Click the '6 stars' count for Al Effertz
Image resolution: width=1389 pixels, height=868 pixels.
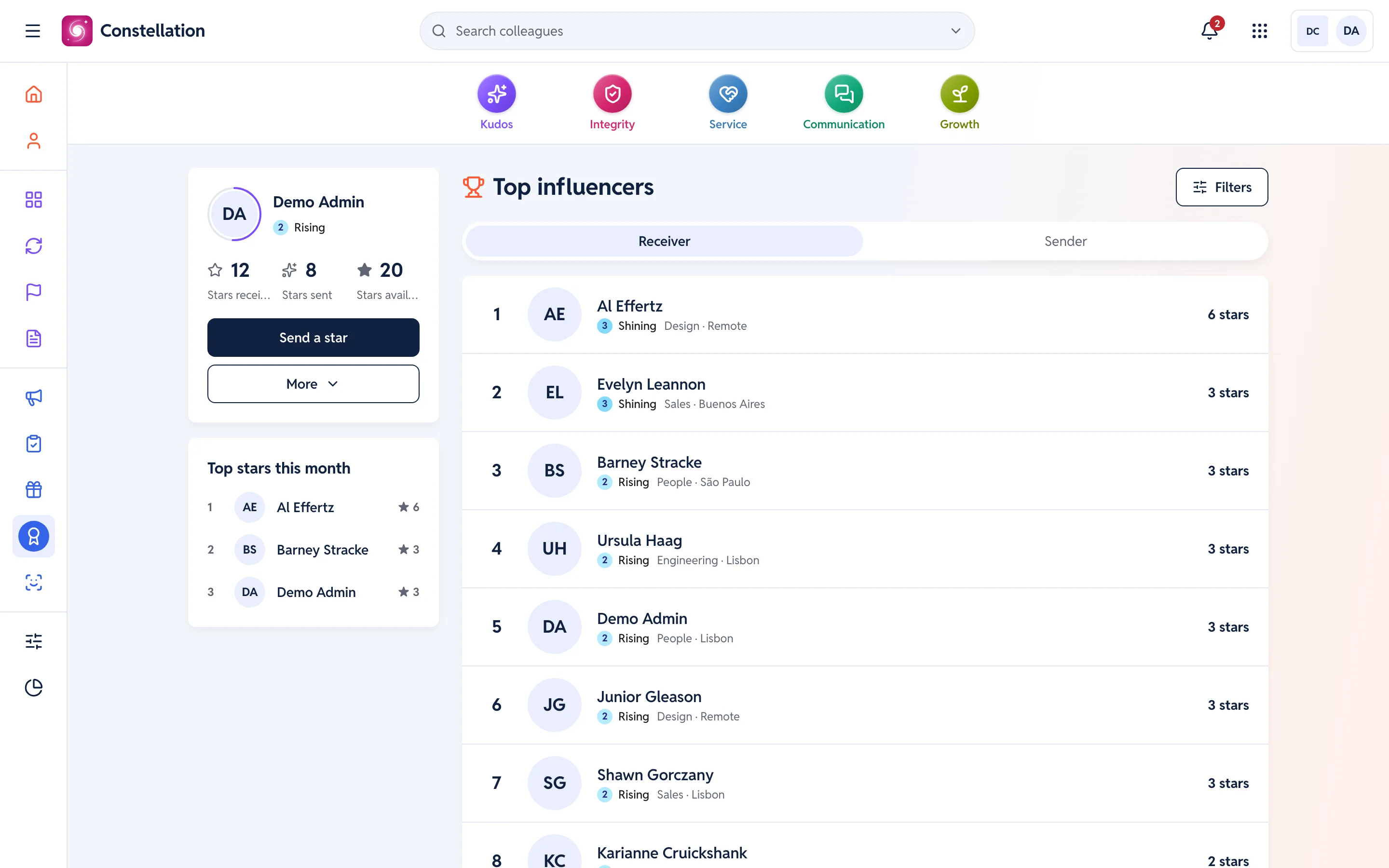[1228, 314]
